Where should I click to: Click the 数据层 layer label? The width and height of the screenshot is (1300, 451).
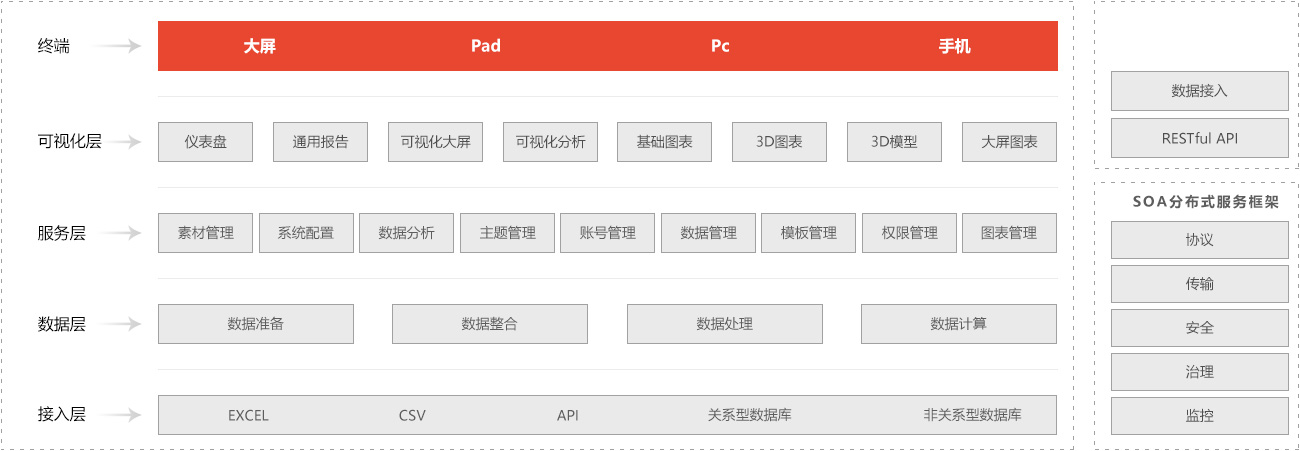[x=62, y=324]
